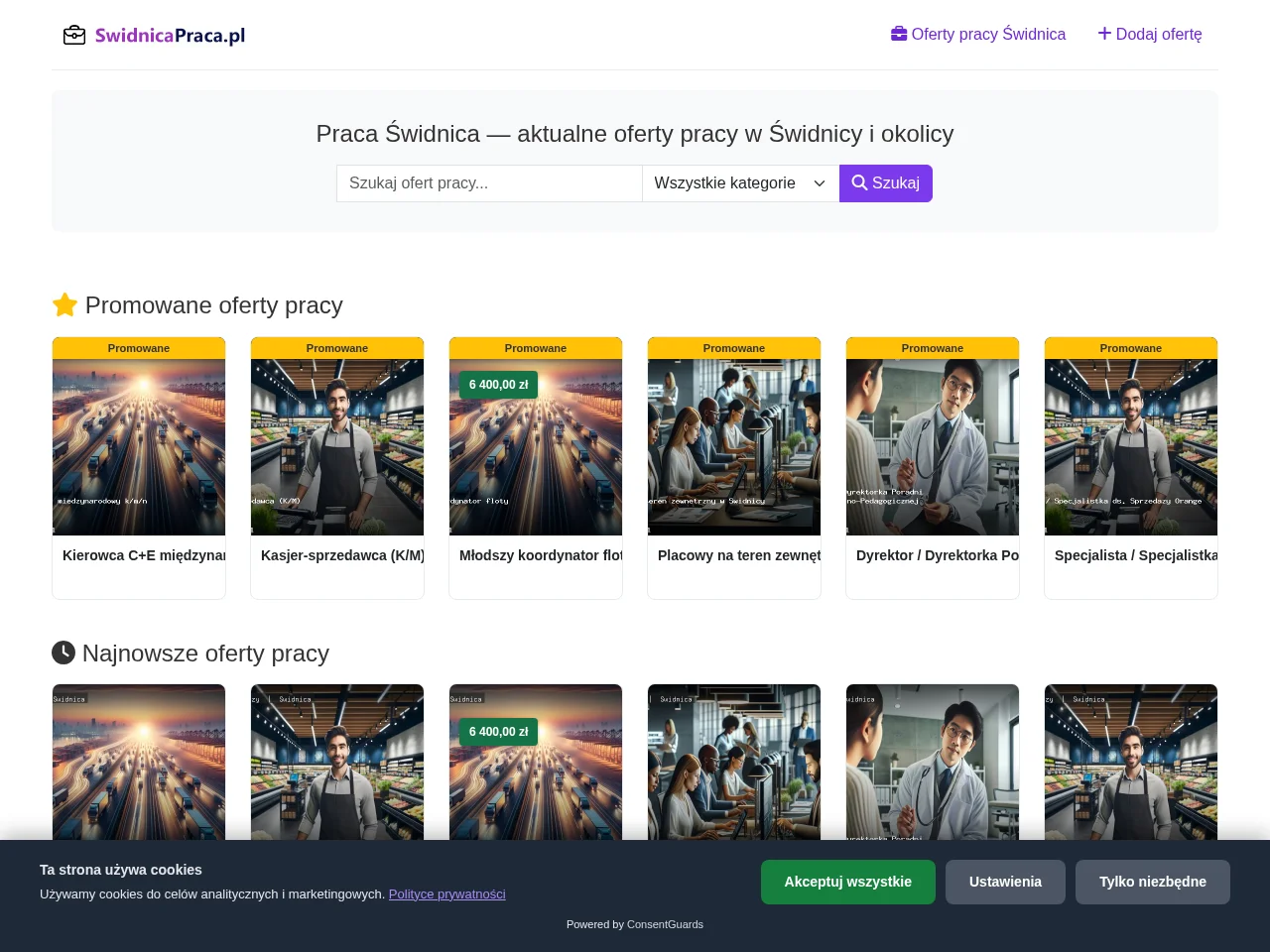Click the Młodszy koordynator floty job title
The width and height of the screenshot is (1270, 952).
(x=541, y=555)
